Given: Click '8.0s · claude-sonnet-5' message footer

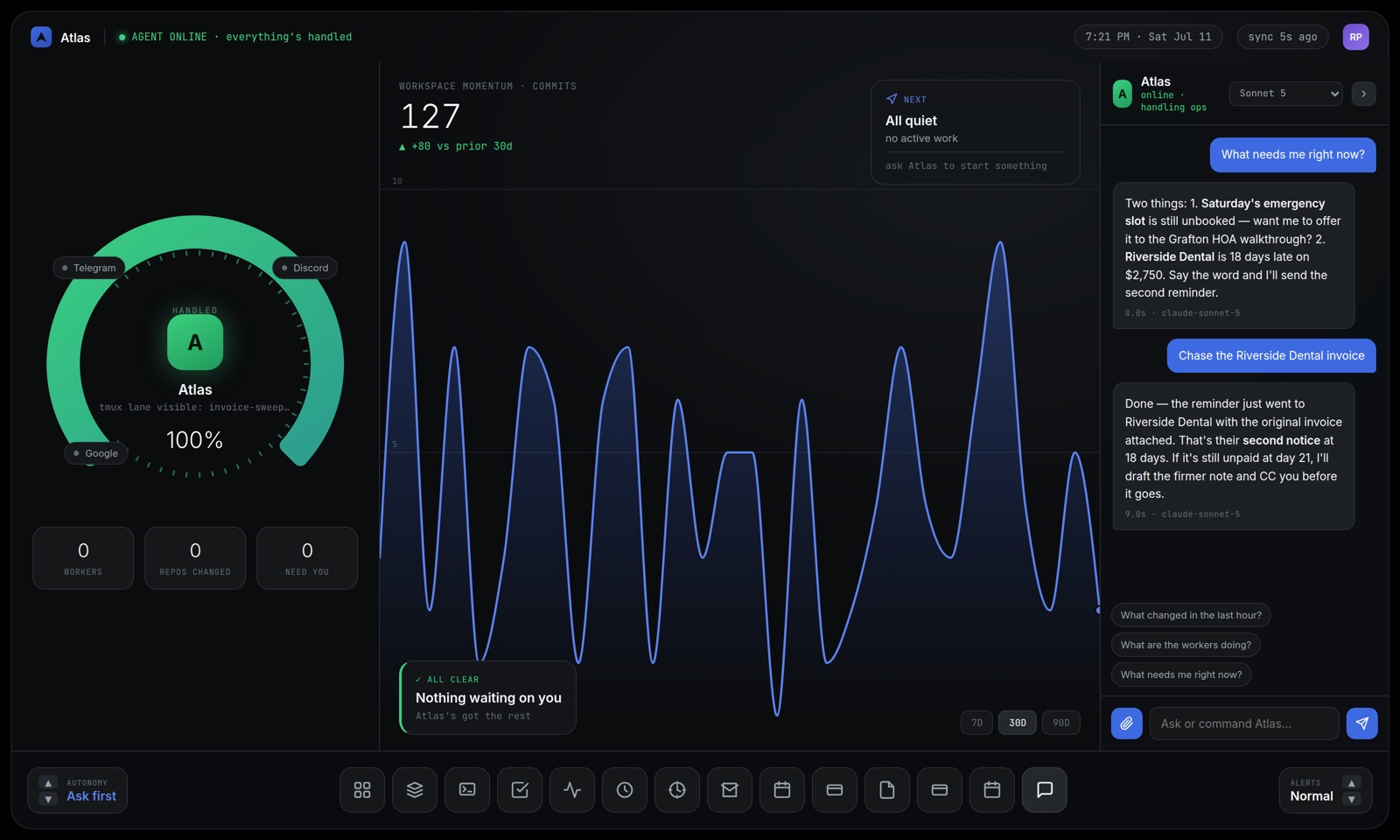Looking at the screenshot, I should coord(1182,313).
